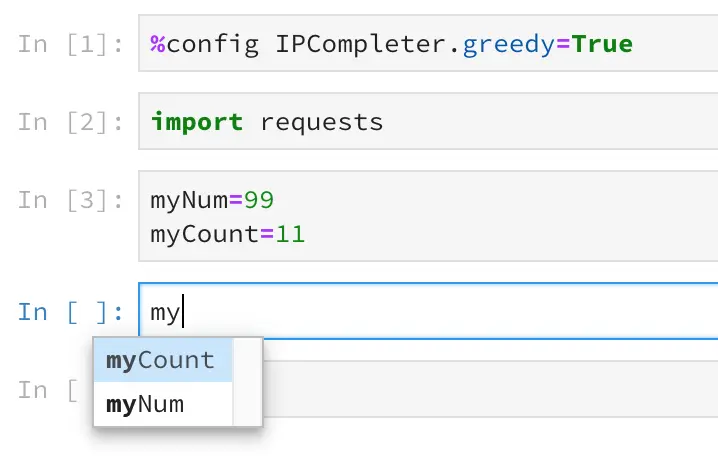
Task: Click the word "requests" in cell two
Action: coord(321,122)
